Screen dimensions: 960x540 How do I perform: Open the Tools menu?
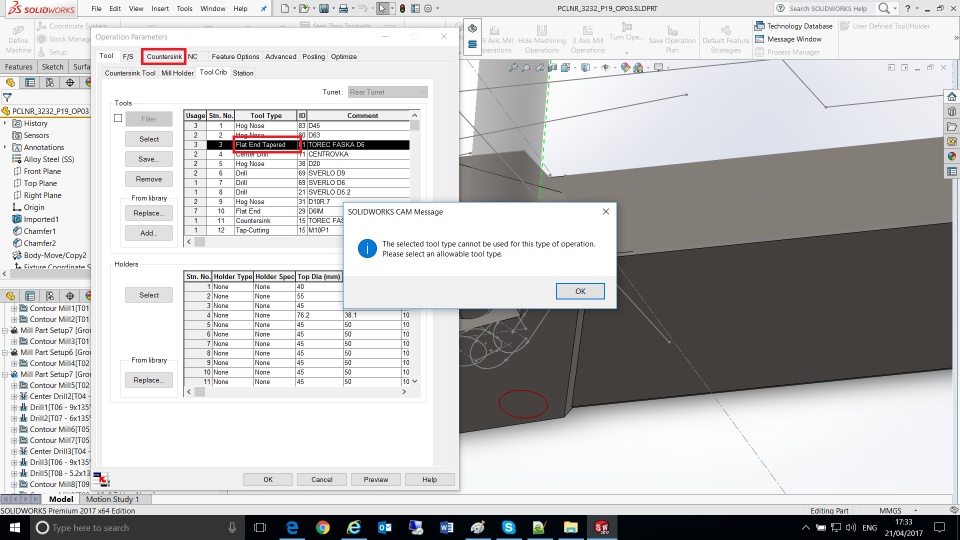(184, 9)
